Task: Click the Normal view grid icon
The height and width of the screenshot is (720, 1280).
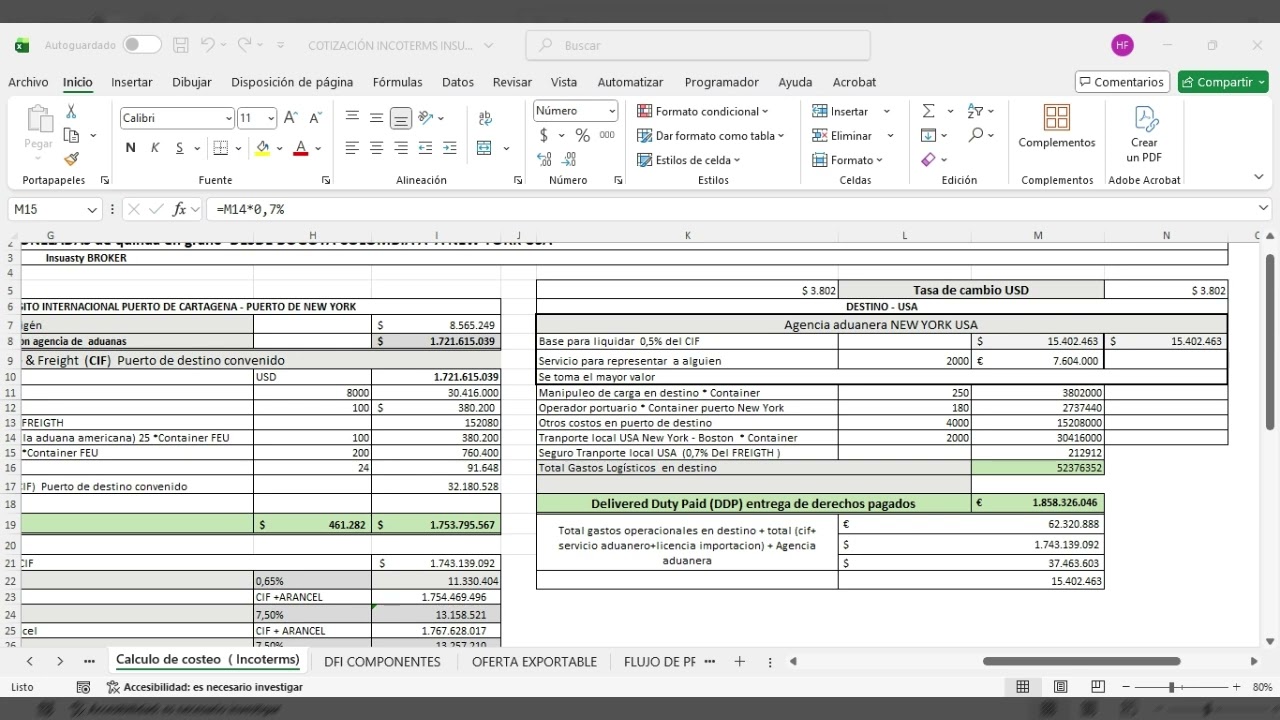Action: point(1023,687)
